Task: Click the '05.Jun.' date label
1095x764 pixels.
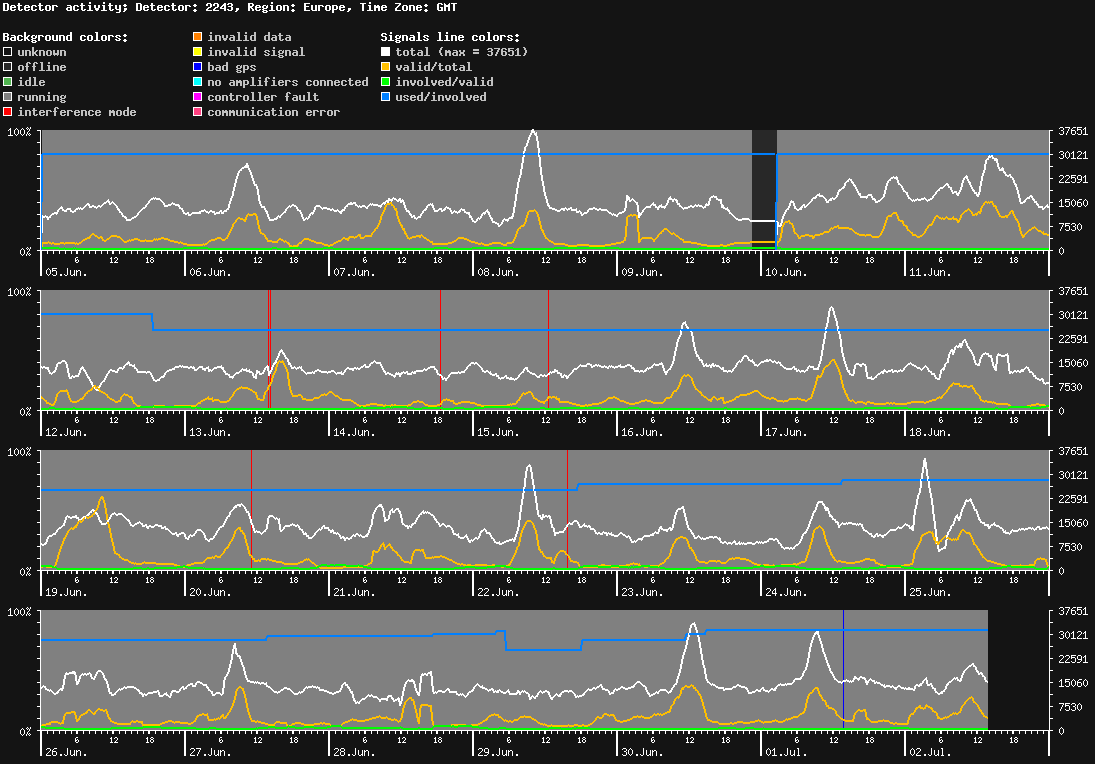Action: (x=66, y=272)
